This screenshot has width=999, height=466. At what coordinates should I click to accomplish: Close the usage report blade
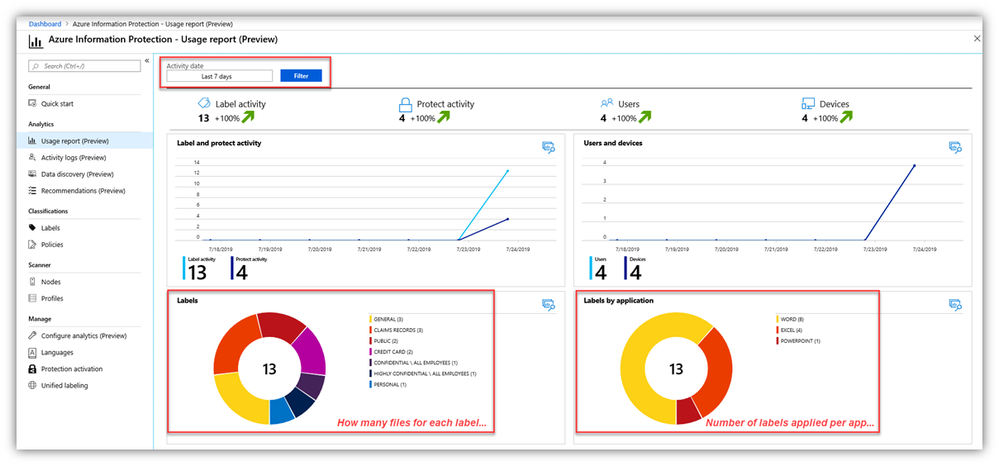coord(977,39)
